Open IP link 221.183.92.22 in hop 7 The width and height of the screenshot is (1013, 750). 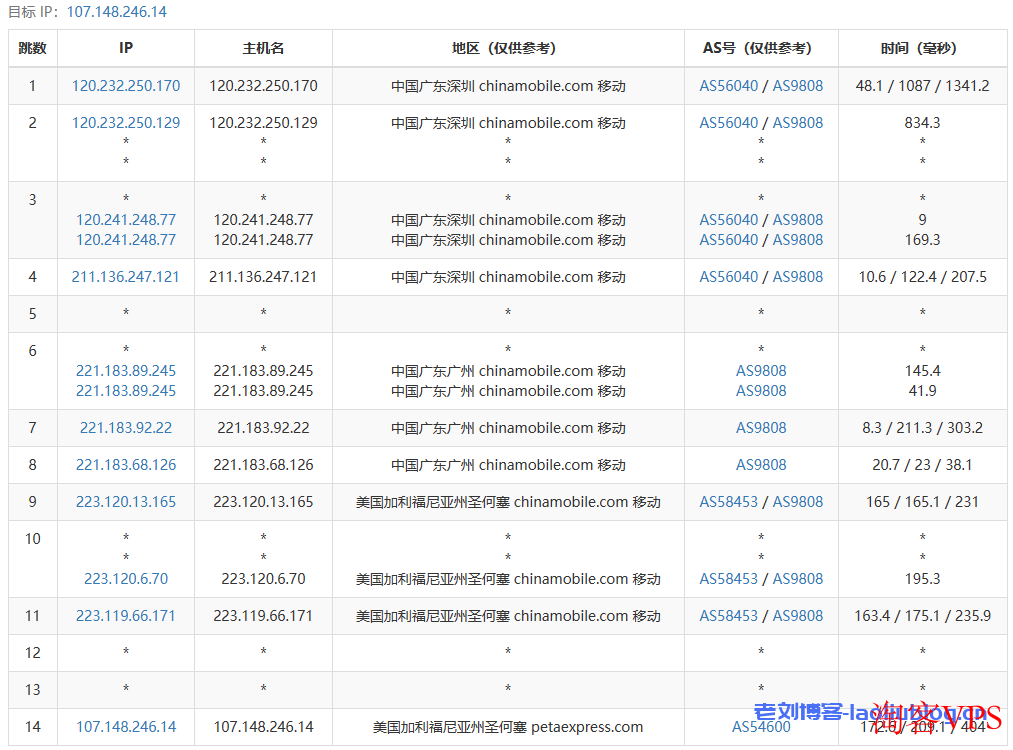click(126, 428)
